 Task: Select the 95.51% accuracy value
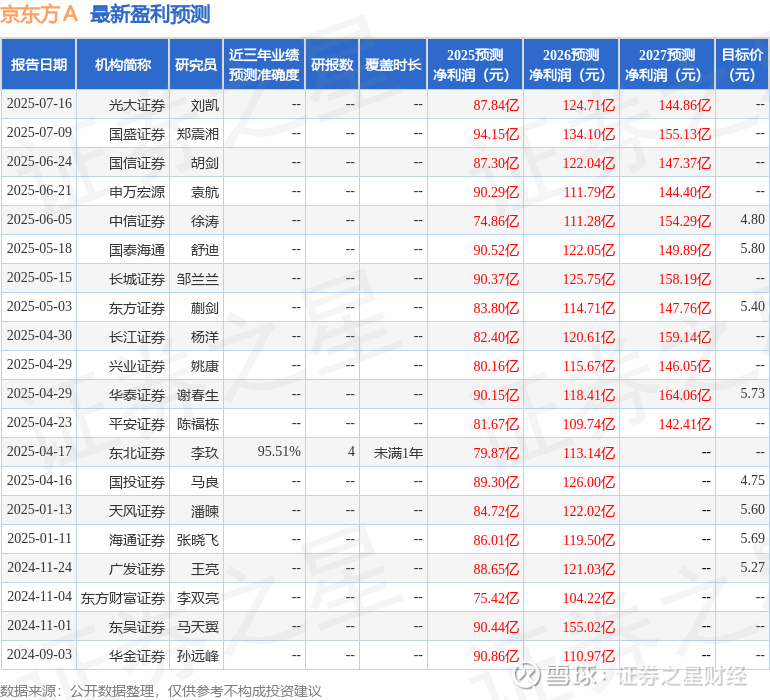point(279,451)
